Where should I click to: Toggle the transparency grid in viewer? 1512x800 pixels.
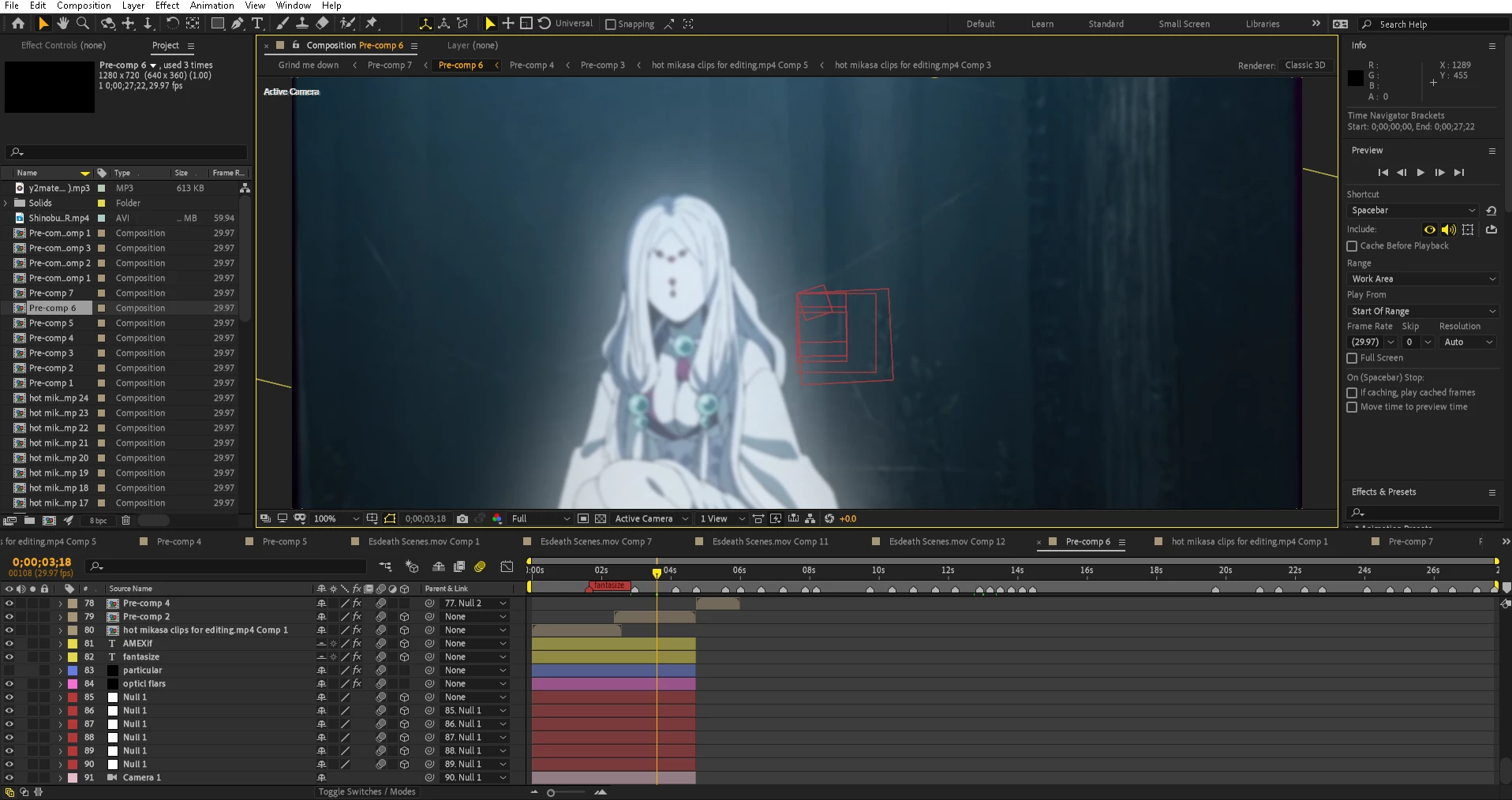tap(601, 518)
